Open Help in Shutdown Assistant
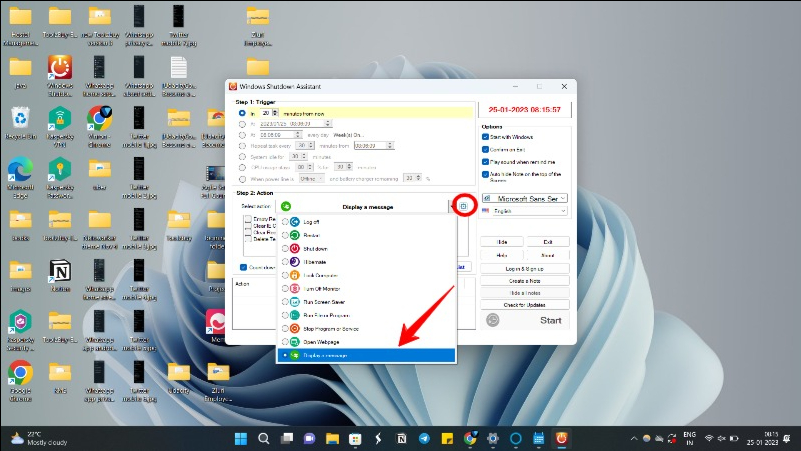The width and height of the screenshot is (801, 451). (502, 255)
